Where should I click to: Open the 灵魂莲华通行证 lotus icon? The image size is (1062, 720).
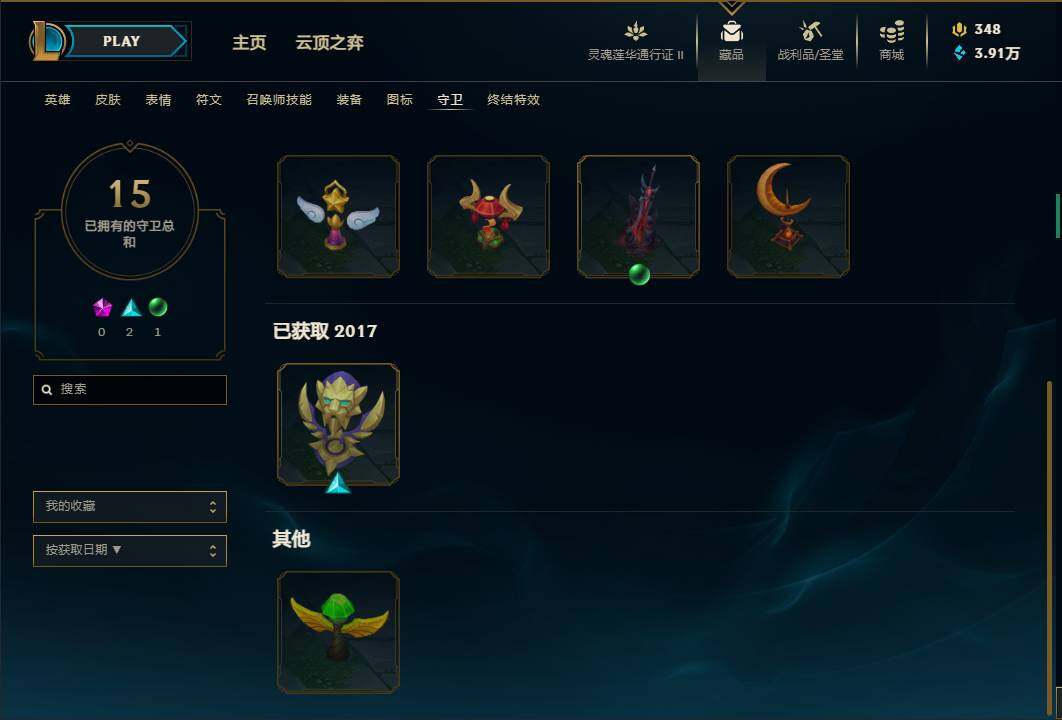(x=635, y=32)
